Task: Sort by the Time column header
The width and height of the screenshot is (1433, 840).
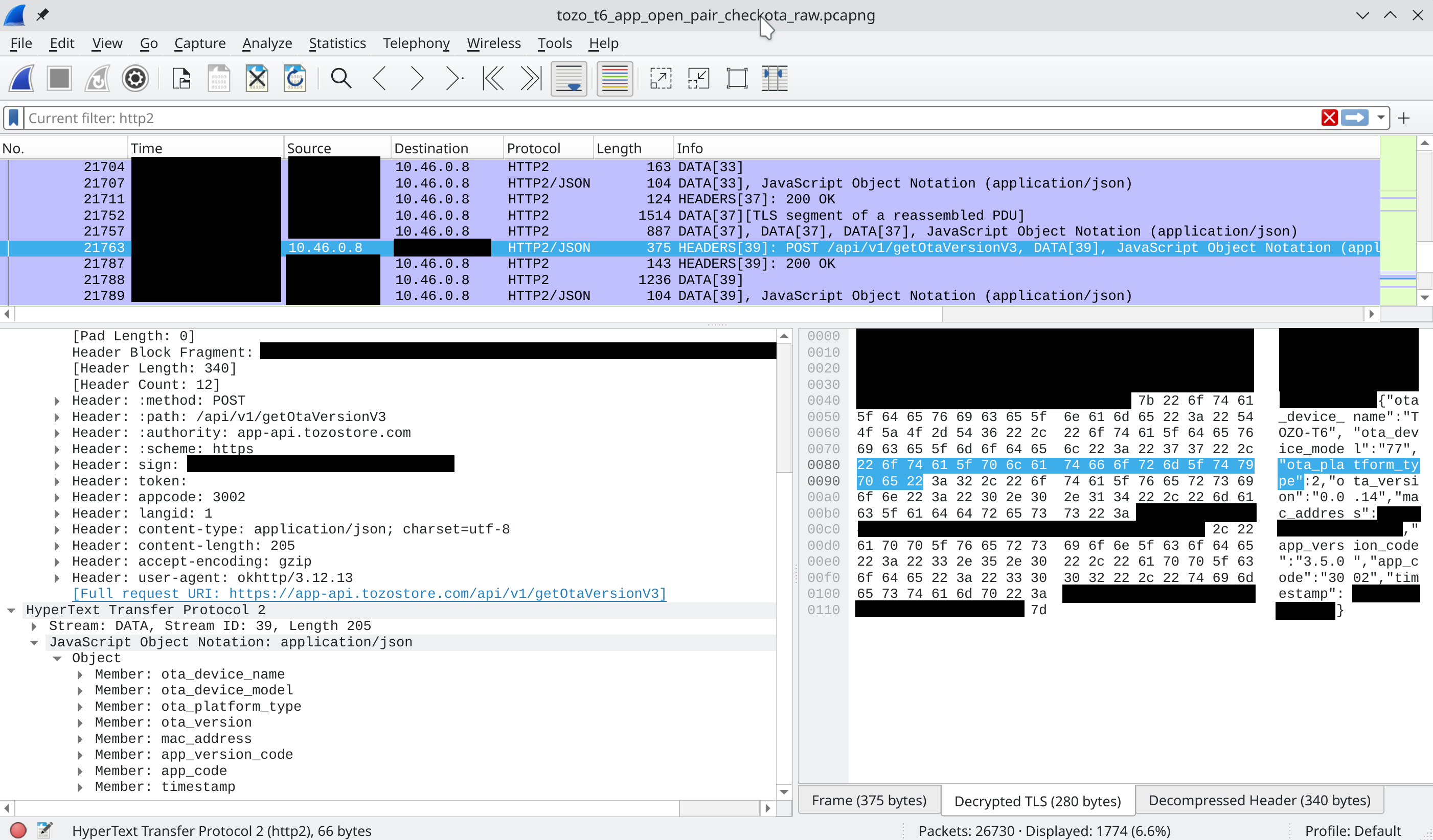Action: point(206,148)
